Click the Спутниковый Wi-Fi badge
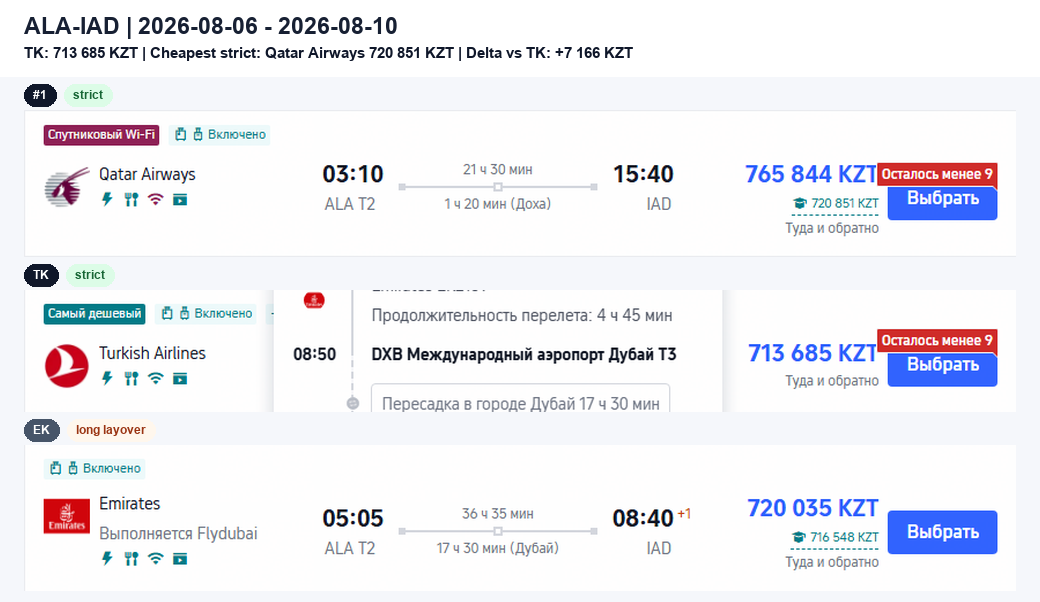Screen dimensions: 1040x602 click(101, 135)
